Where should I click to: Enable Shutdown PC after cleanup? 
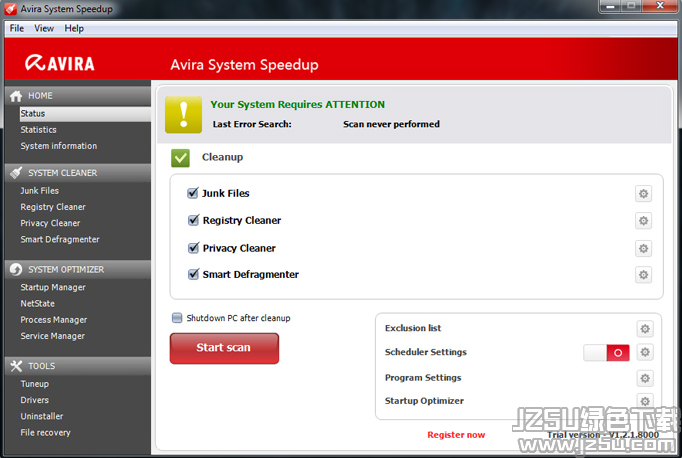177,318
